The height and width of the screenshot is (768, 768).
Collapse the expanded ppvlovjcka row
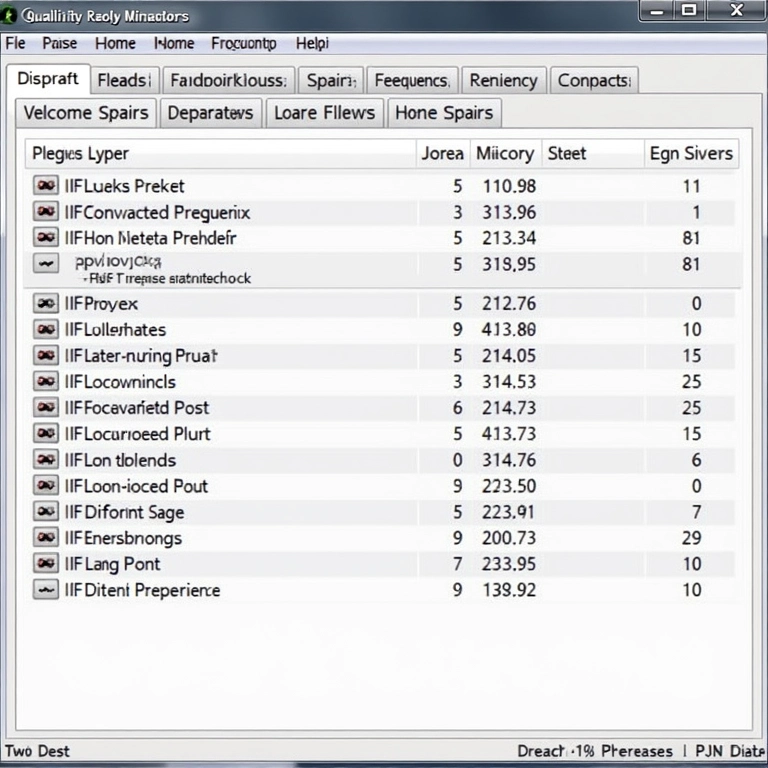(x=45, y=264)
